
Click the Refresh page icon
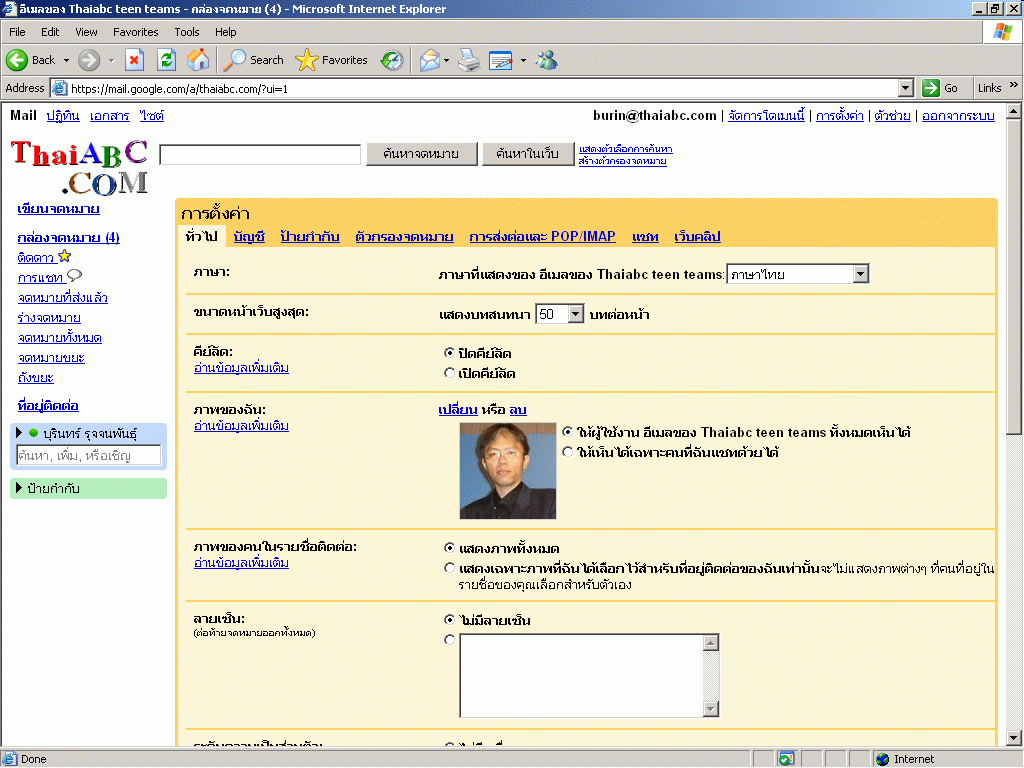[x=166, y=60]
